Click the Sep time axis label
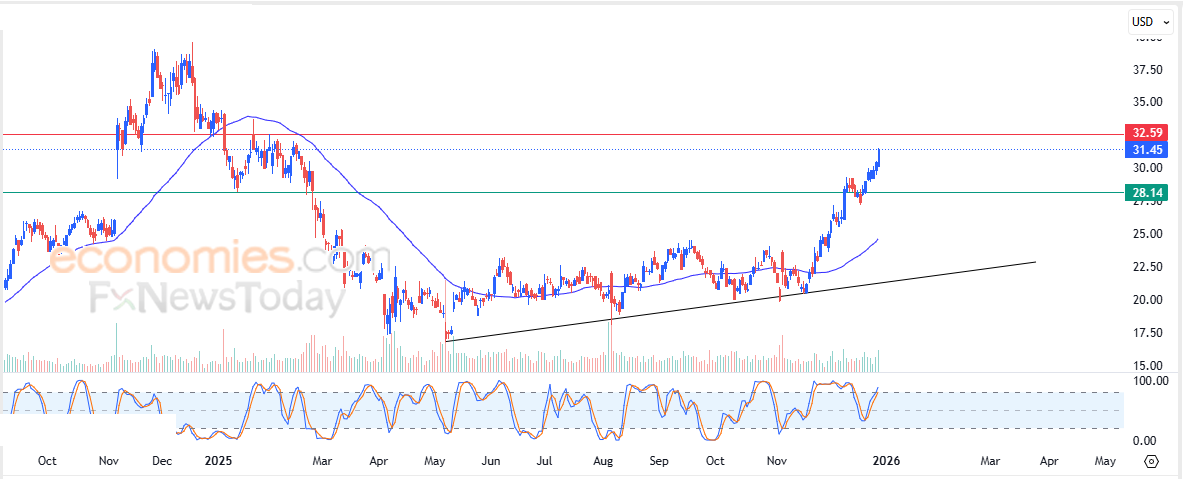This screenshot has width=1183, height=479. (x=659, y=460)
